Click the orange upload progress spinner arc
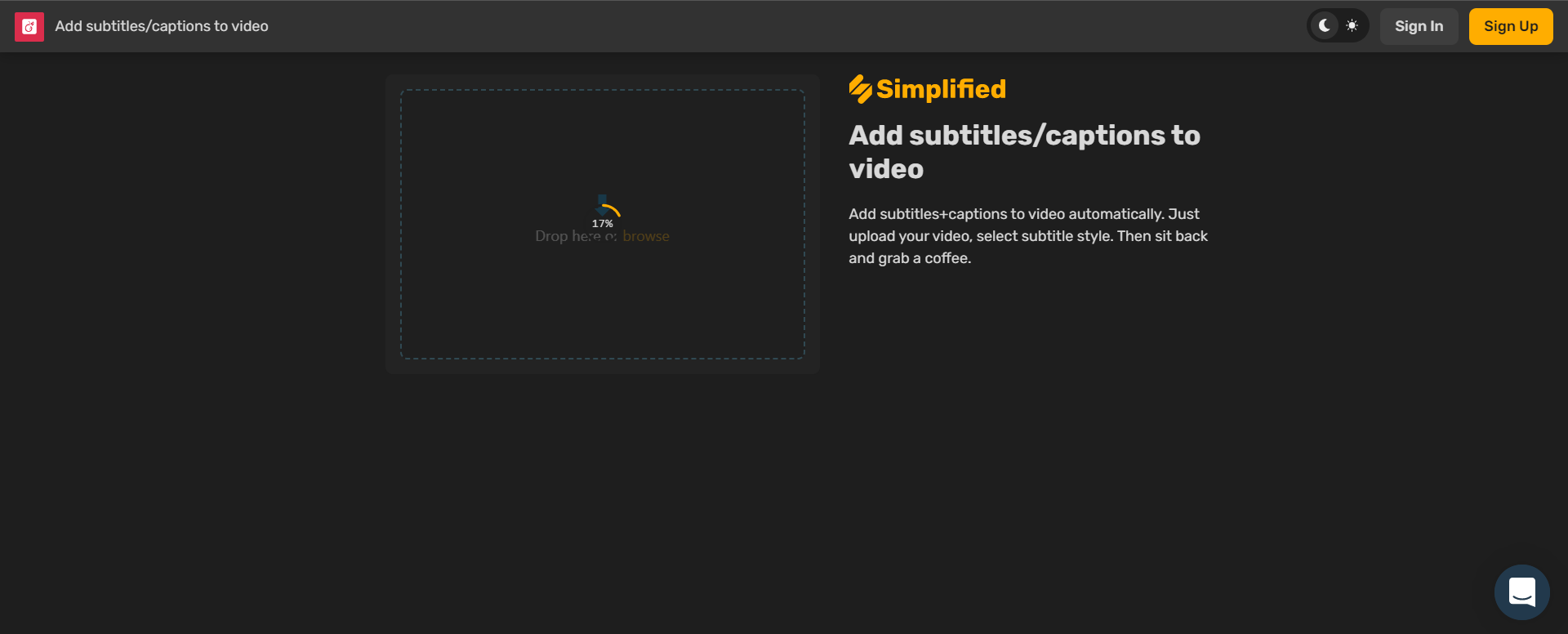This screenshot has height=634, width=1568. point(613,210)
